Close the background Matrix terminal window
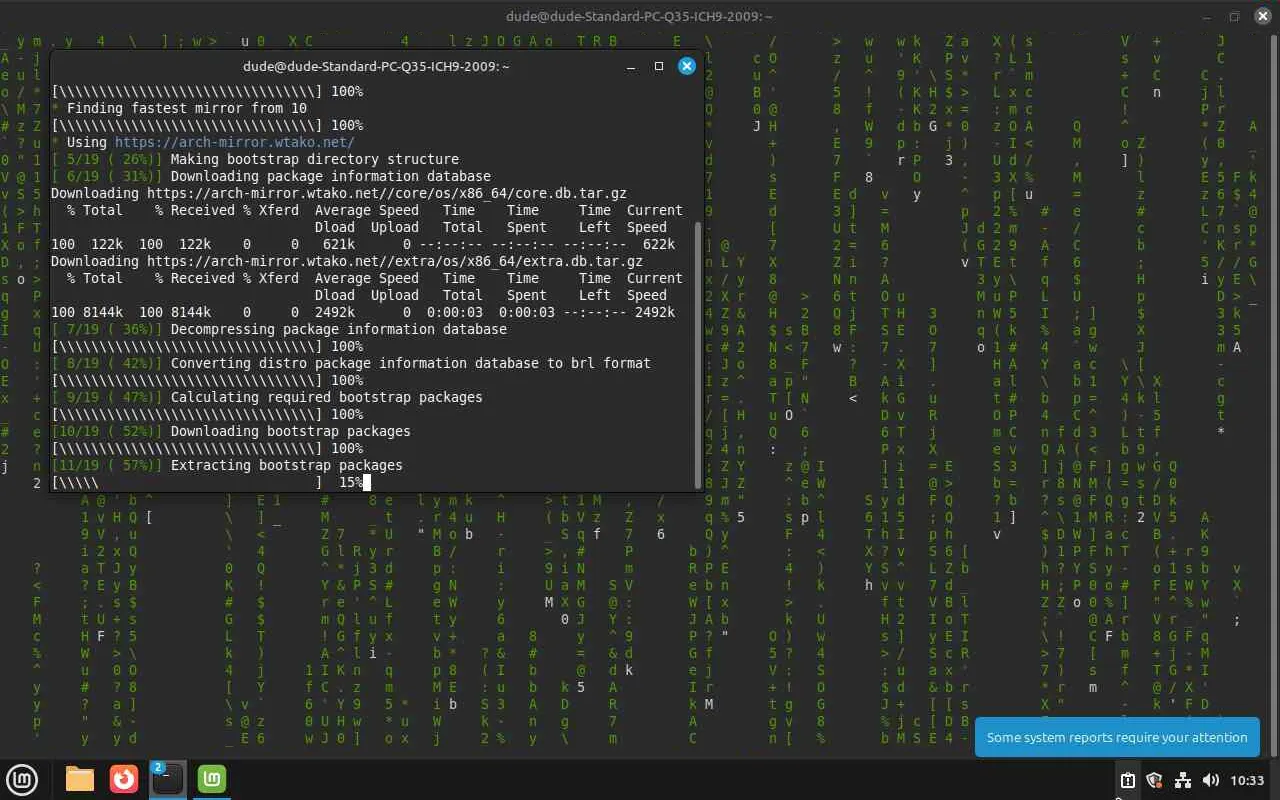Screen dimensions: 1280x800 coord(1262,16)
